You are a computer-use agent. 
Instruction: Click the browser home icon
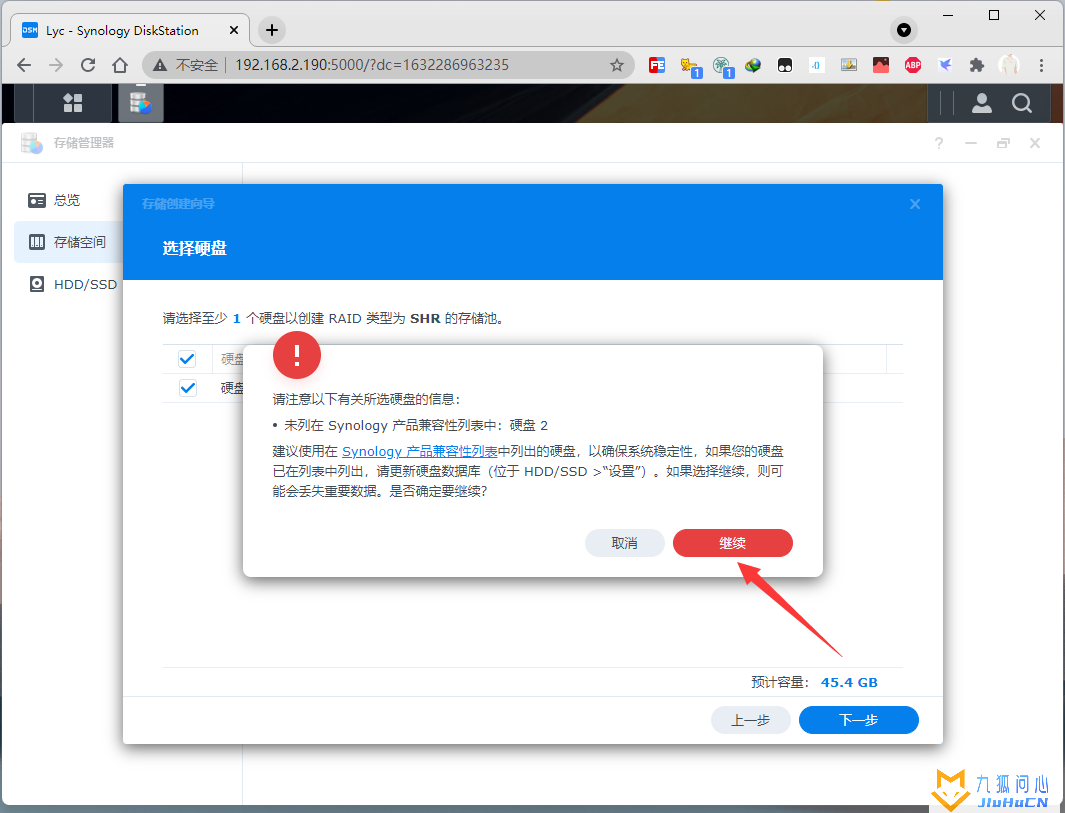pyautogui.click(x=120, y=65)
